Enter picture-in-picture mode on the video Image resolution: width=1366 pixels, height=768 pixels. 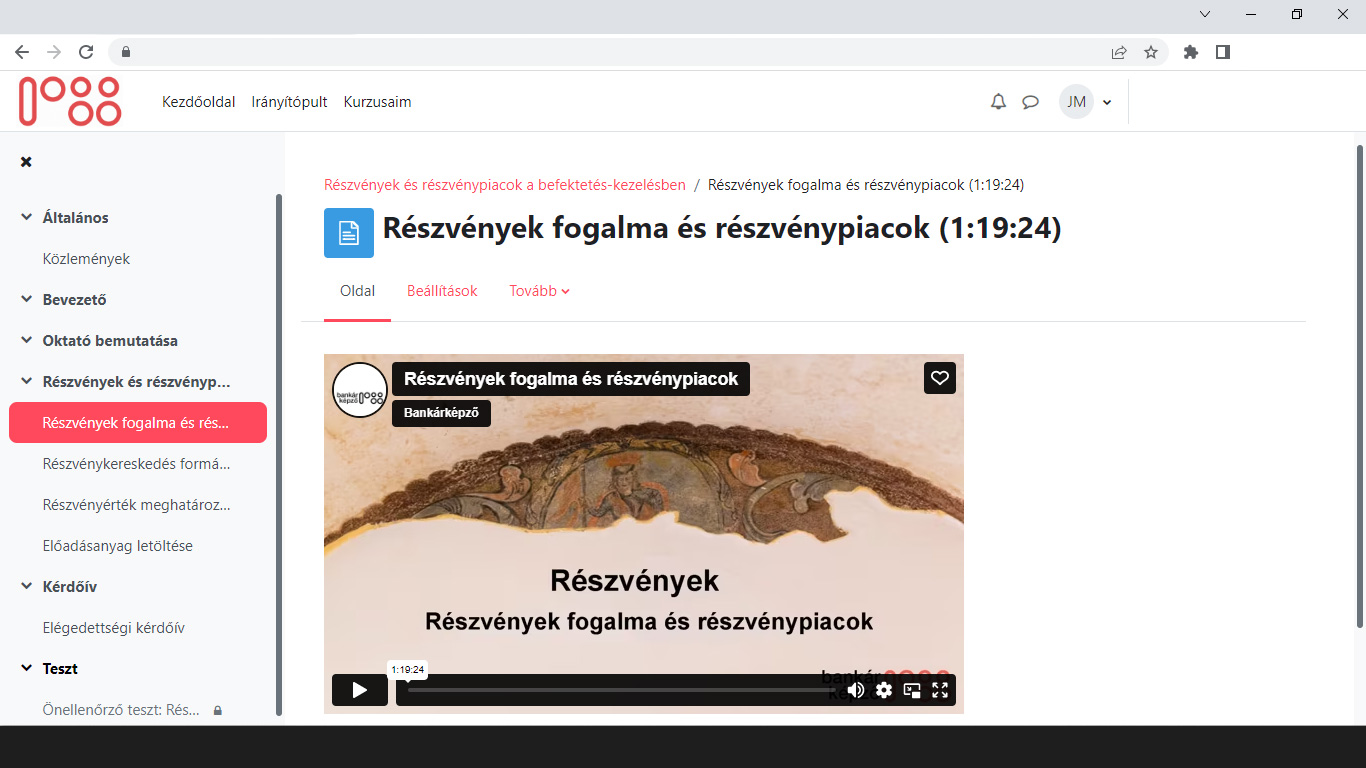point(911,690)
